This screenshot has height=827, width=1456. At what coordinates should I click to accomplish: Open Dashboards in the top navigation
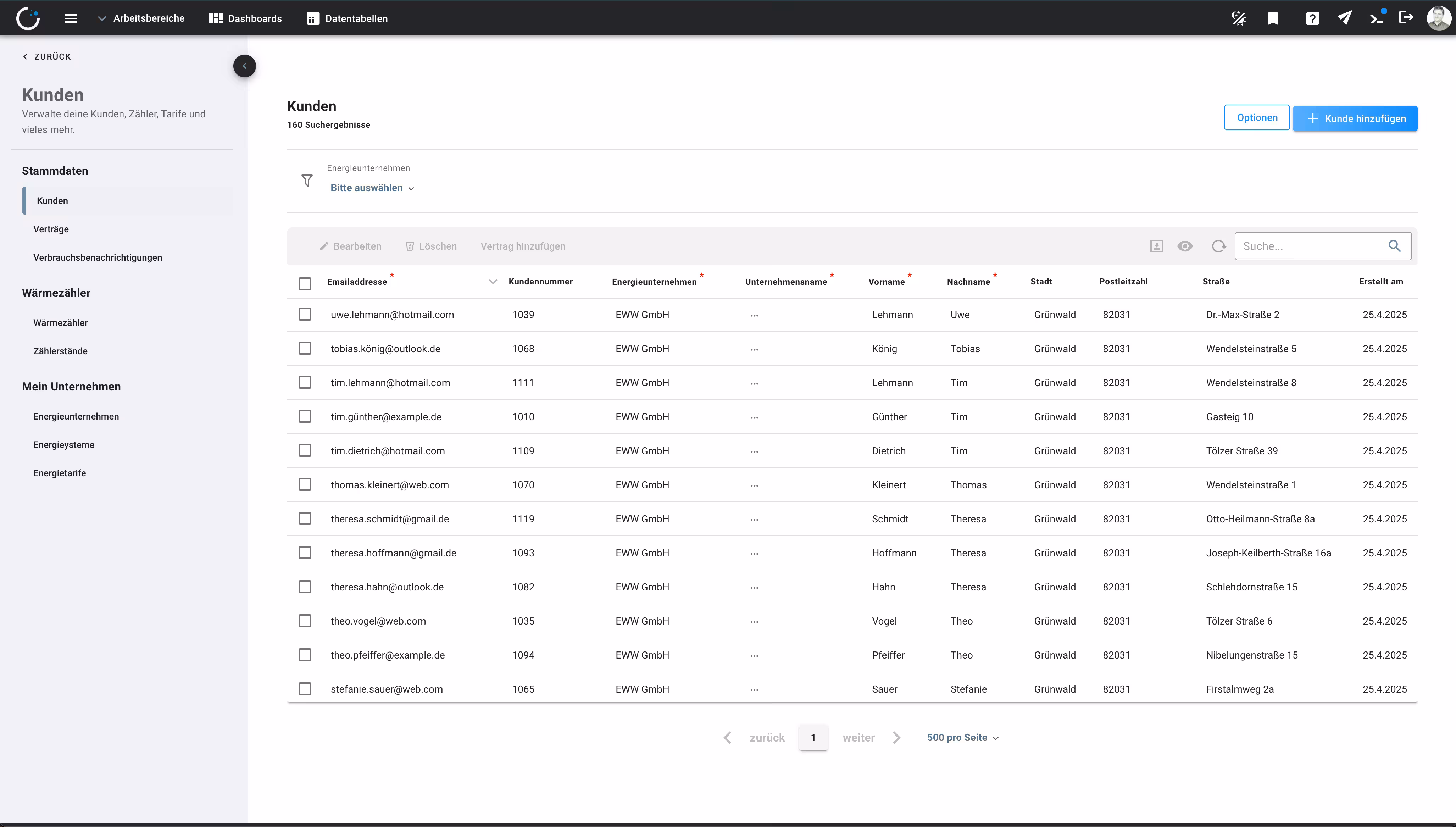245,19
